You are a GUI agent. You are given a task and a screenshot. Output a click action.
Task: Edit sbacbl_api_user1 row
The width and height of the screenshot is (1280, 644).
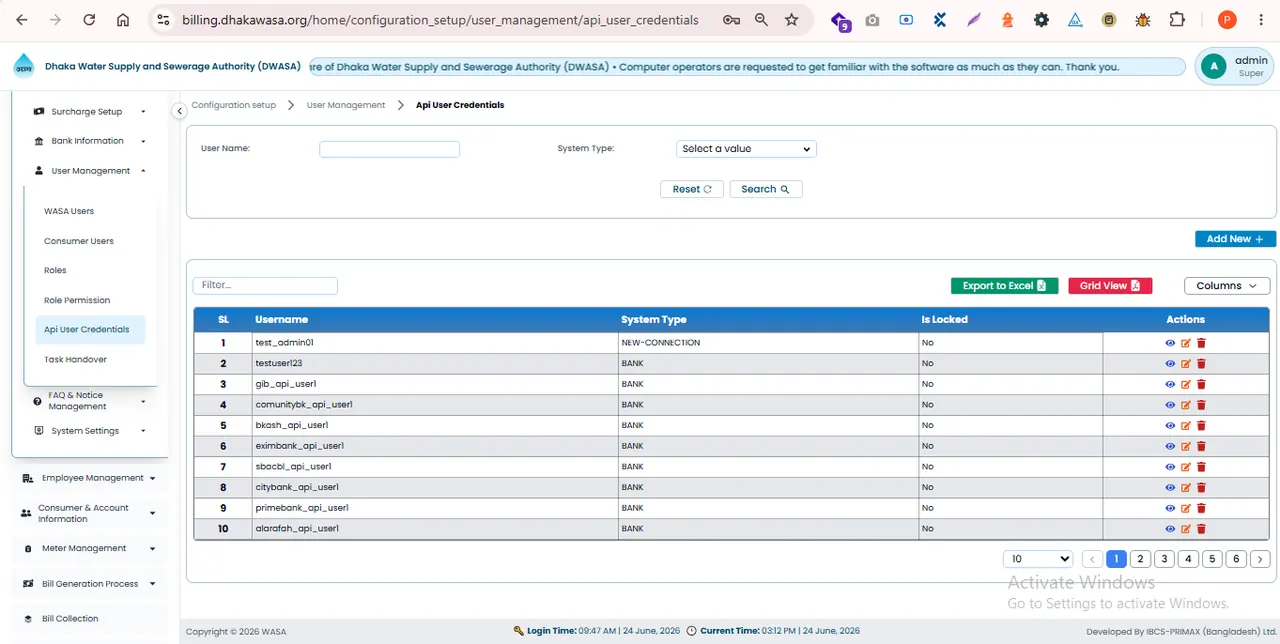(1186, 467)
